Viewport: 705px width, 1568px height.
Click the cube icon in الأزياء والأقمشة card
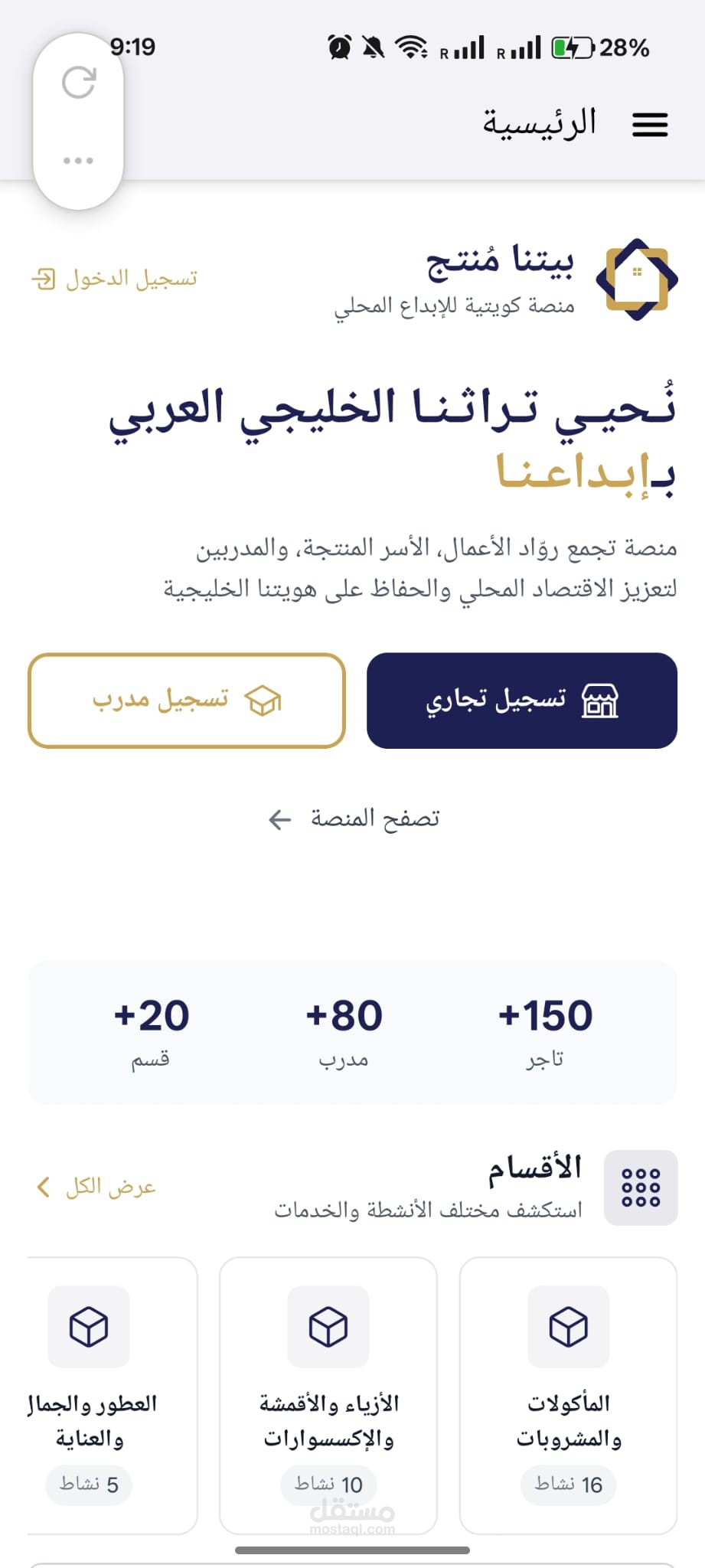click(328, 1327)
